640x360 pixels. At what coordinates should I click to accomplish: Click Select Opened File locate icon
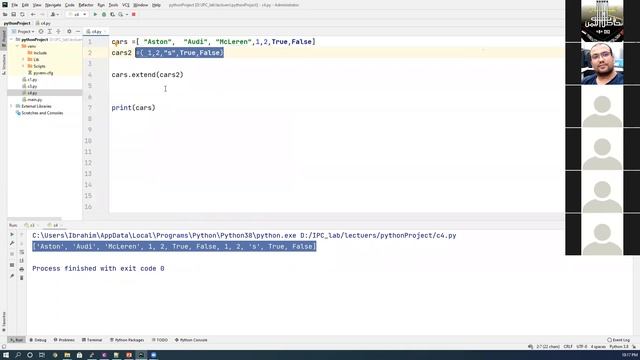(41, 31)
